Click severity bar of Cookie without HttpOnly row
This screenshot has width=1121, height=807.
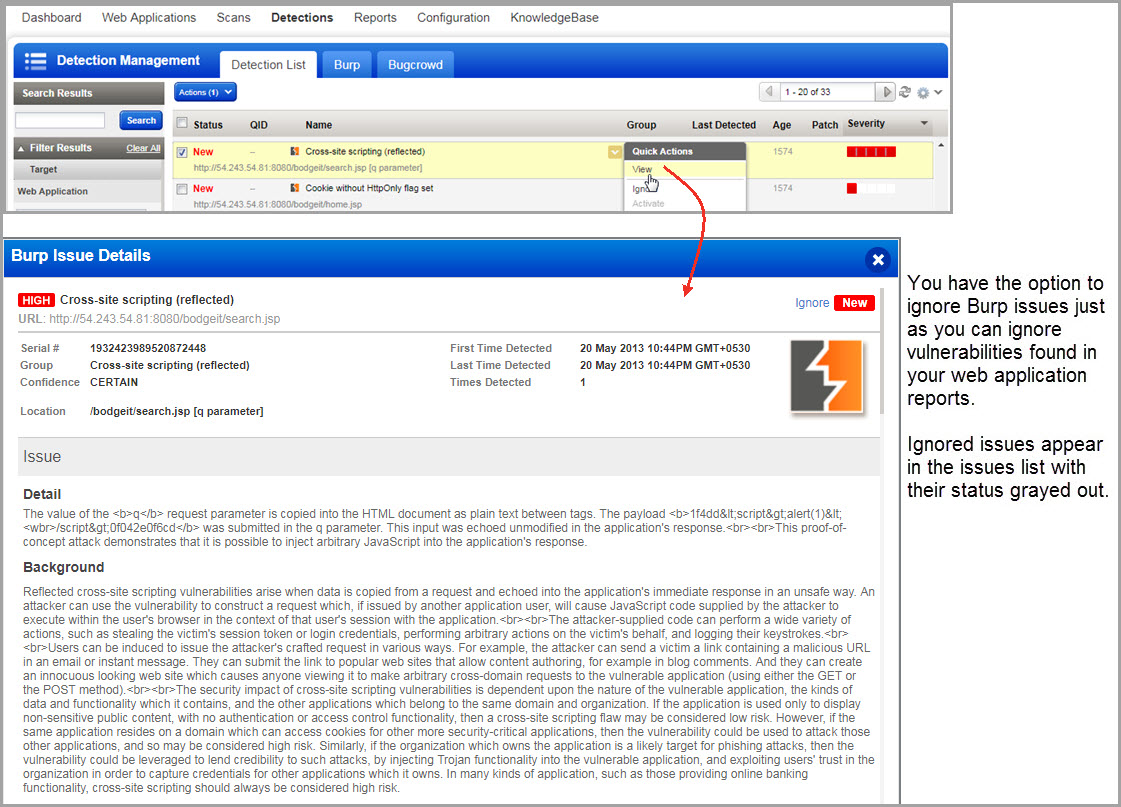[x=871, y=189]
